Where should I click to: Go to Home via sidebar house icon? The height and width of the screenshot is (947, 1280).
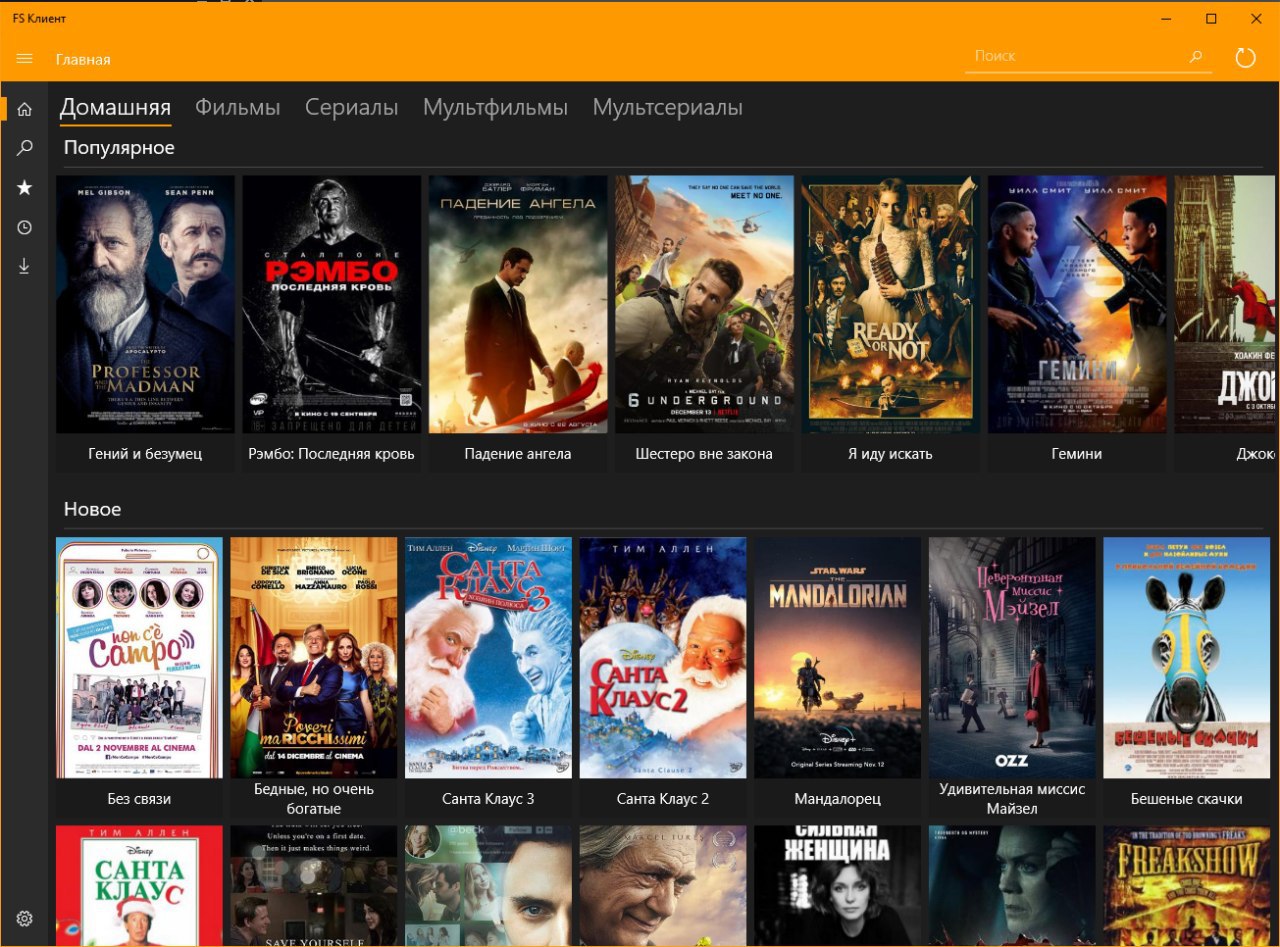[25, 109]
